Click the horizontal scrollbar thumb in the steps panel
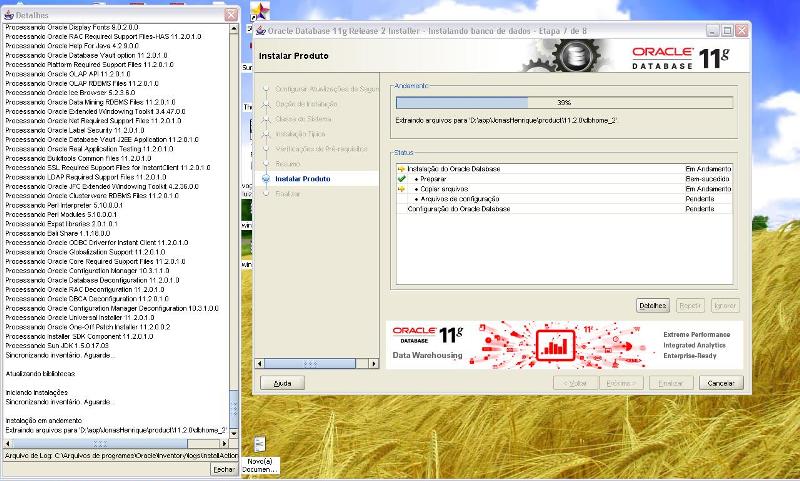The width and height of the screenshot is (800, 481). [310, 364]
